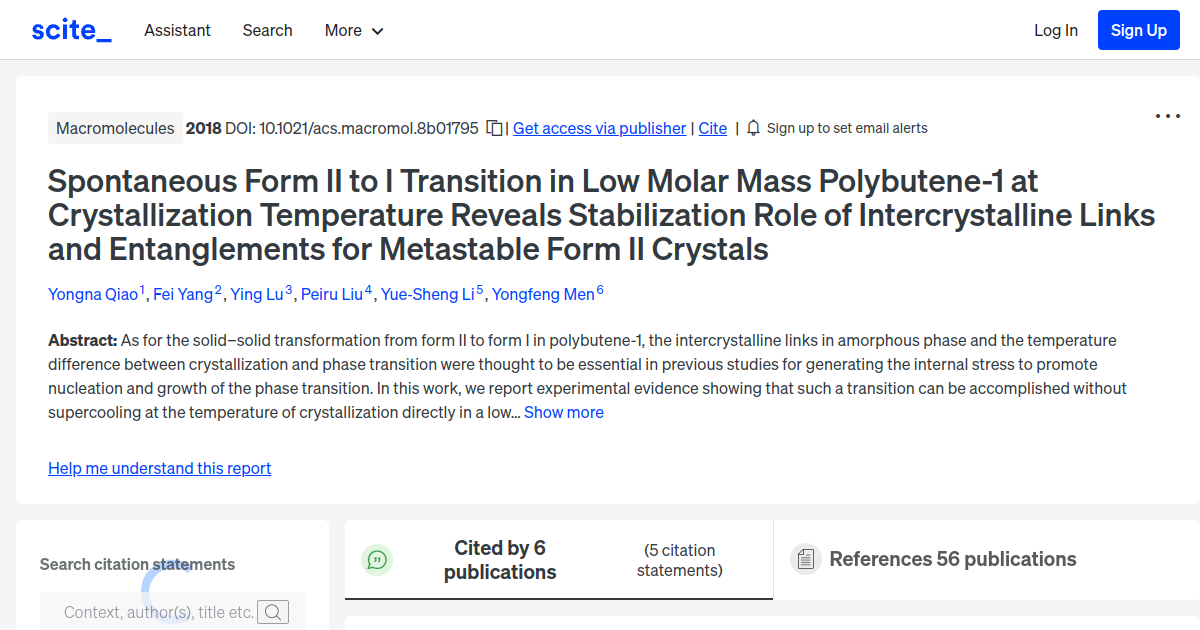Switch to the References 56 publications tab
Viewport: 1200px width, 630px height.
(x=953, y=559)
